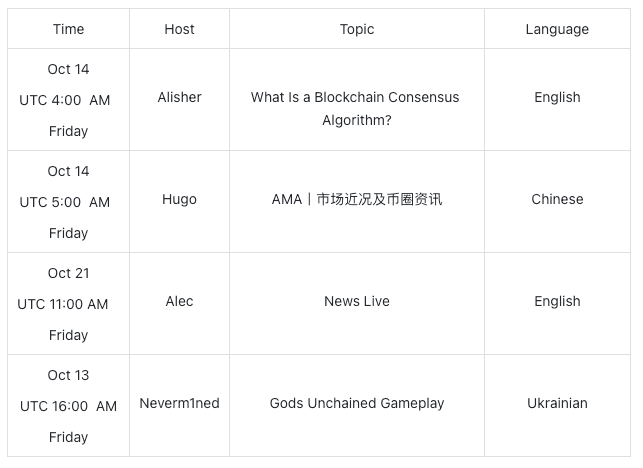This screenshot has height=468, width=643.
Task: Select the Language column header
Action: click(x=557, y=29)
